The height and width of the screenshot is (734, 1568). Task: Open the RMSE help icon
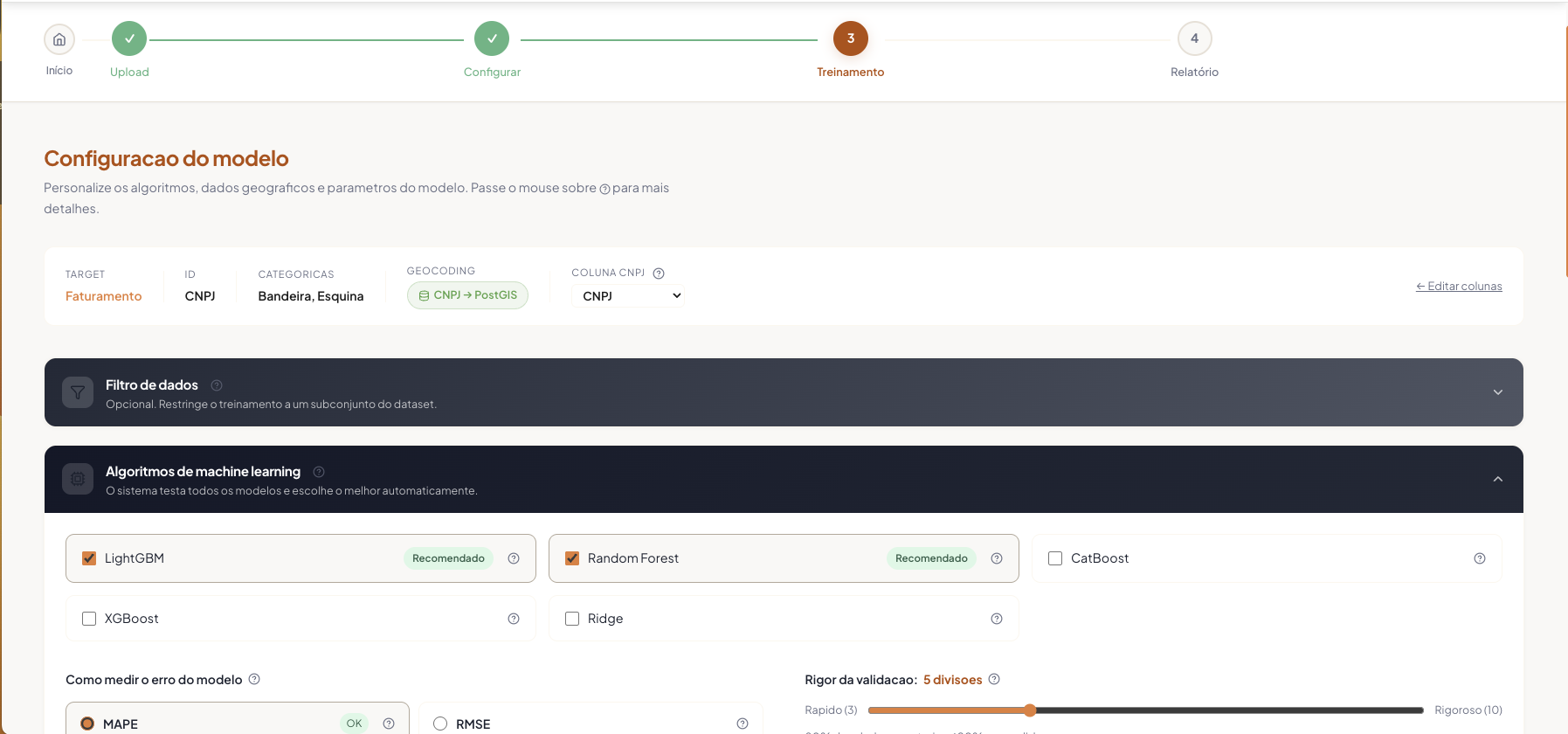point(743,724)
